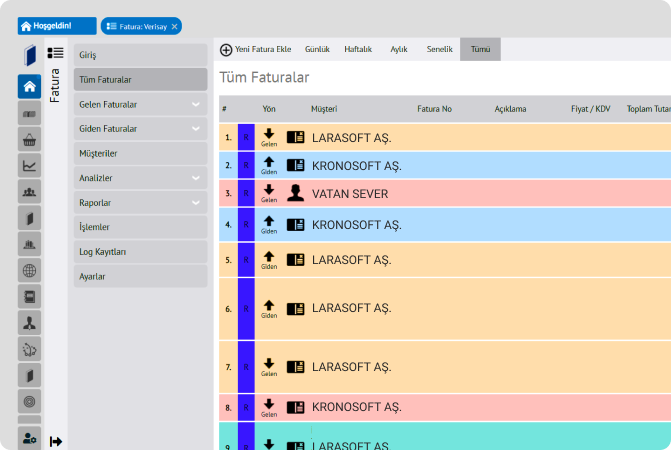Click the list view icon above Fatura
Image resolution: width=671 pixels, height=450 pixels.
point(56,53)
